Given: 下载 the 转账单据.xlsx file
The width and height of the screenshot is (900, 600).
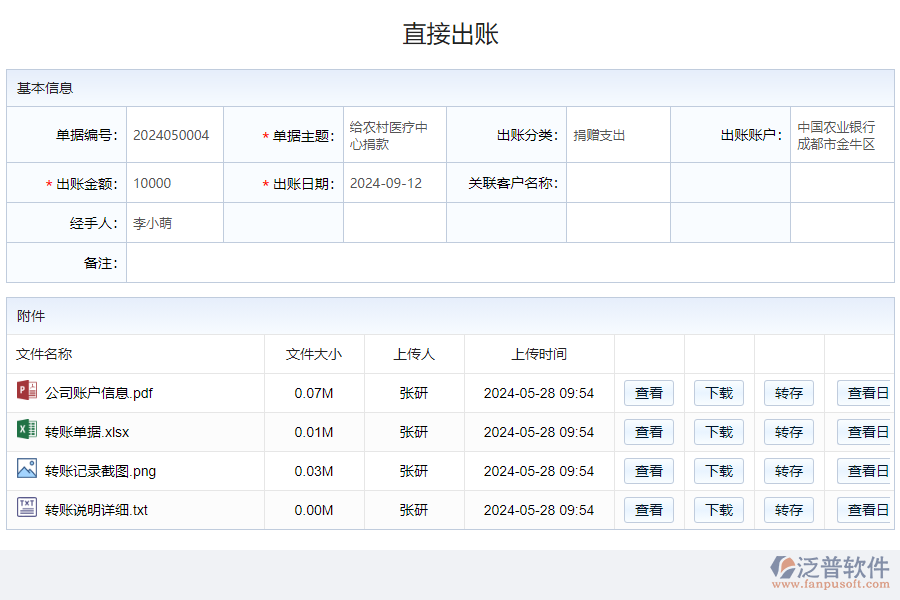Looking at the screenshot, I should (718, 431).
